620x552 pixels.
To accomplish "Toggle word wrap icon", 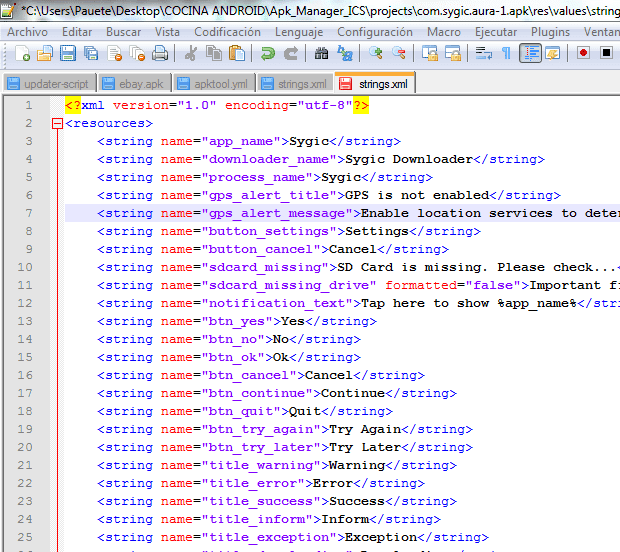I will point(483,53).
